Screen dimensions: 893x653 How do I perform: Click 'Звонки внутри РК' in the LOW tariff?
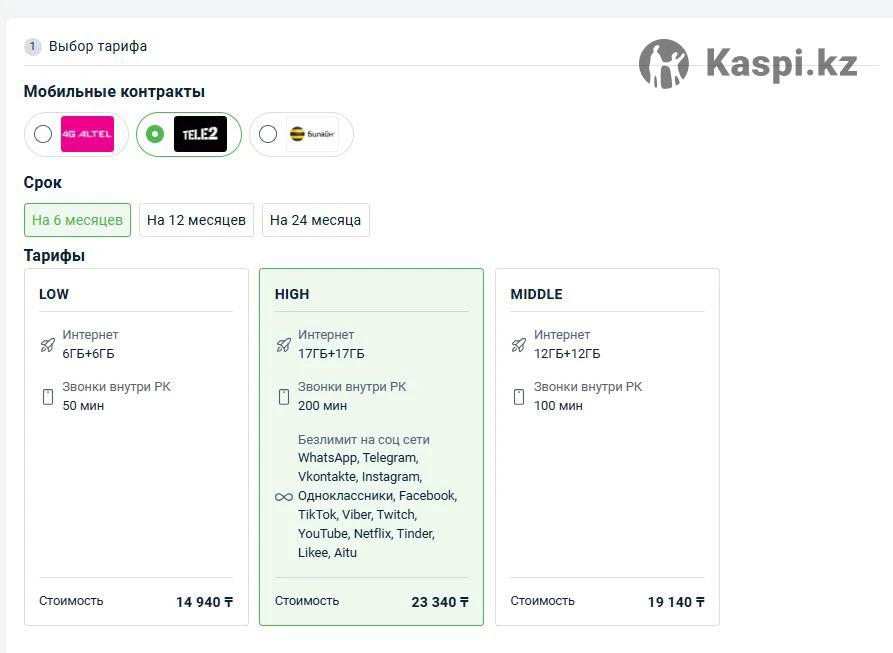[117, 387]
